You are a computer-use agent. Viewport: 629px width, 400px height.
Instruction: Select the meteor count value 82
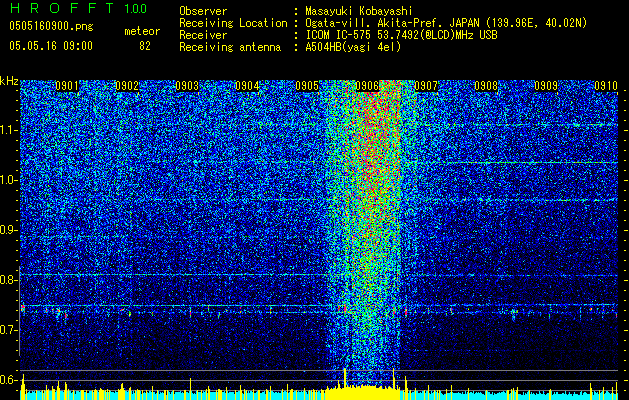[145, 46]
